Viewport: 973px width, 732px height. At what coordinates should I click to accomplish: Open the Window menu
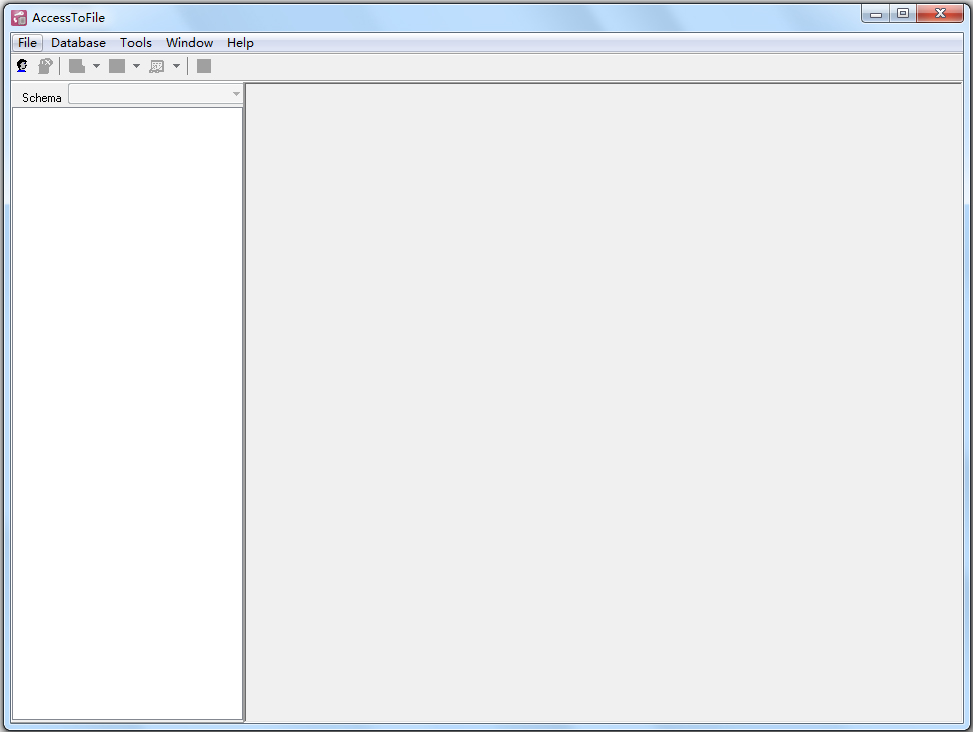189,43
